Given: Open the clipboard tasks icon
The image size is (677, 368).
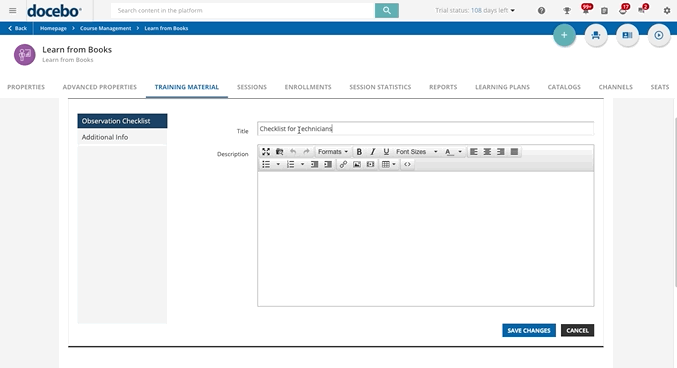Looking at the screenshot, I should (x=604, y=11).
